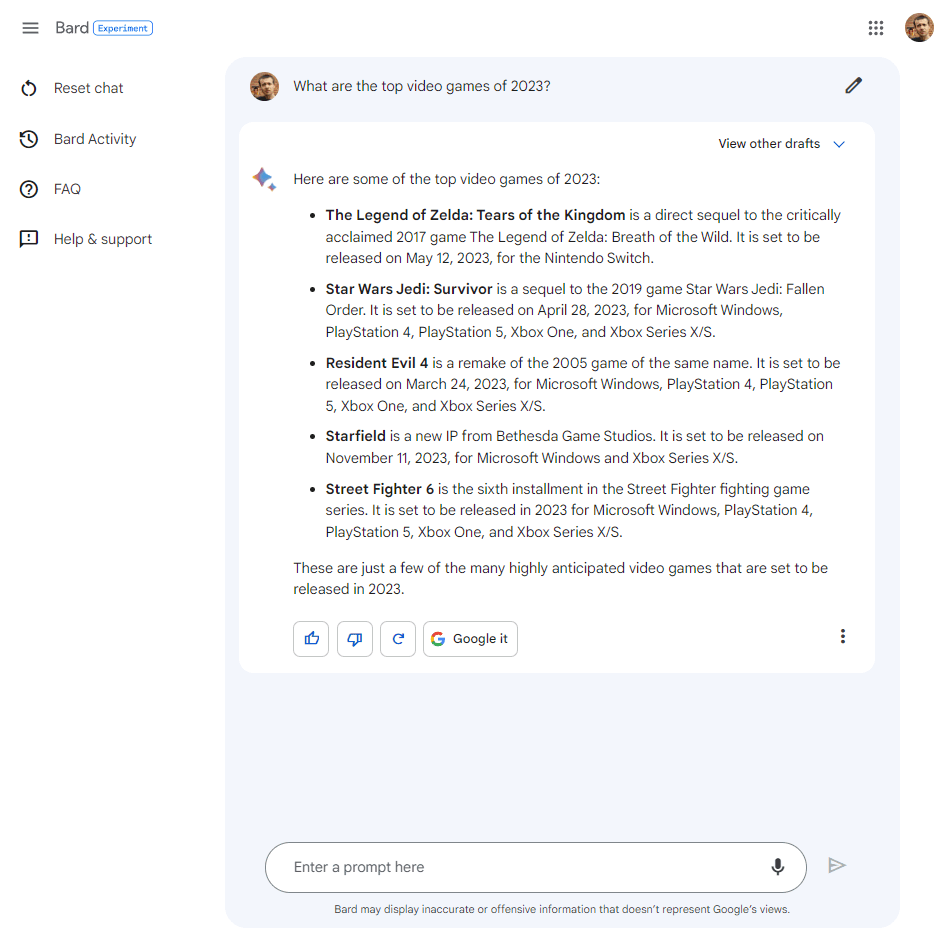Click the edit prompt pencil icon
The image size is (950, 945).
point(853,86)
